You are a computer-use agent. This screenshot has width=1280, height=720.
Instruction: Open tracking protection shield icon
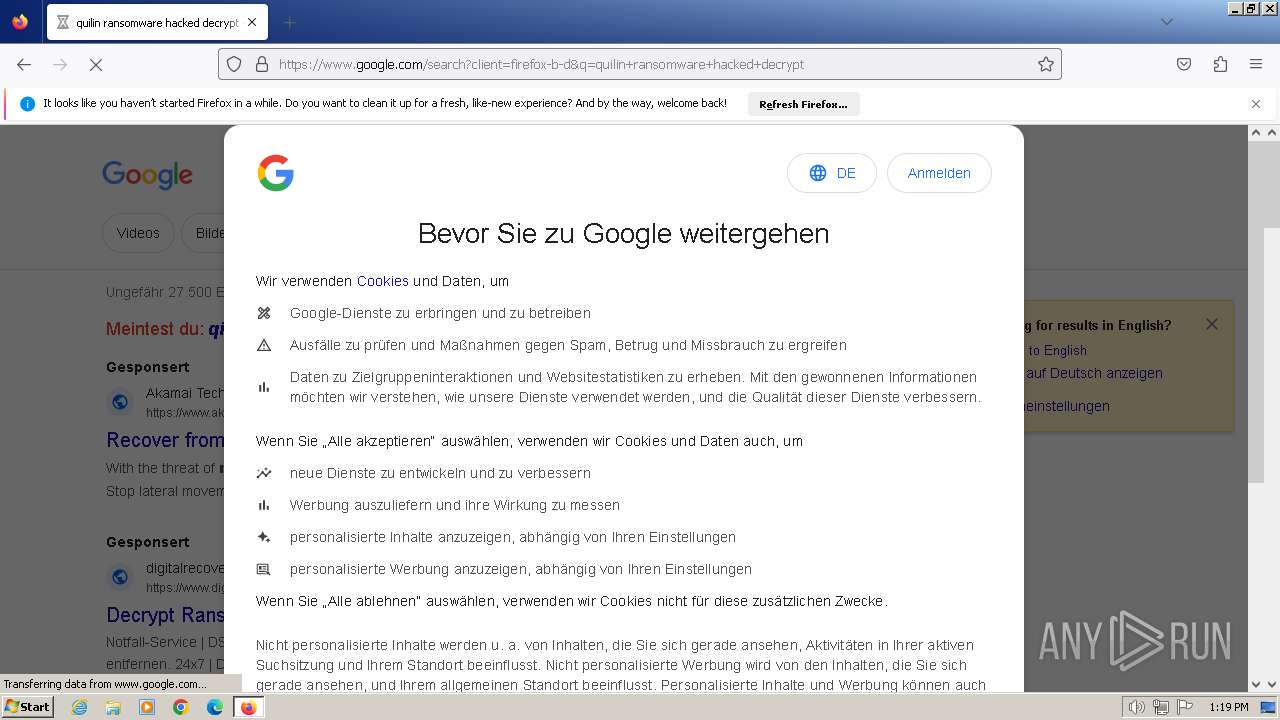[x=234, y=64]
